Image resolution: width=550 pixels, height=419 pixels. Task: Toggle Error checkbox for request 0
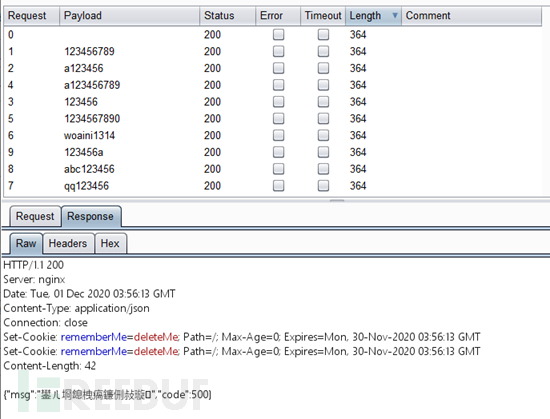[x=279, y=34]
